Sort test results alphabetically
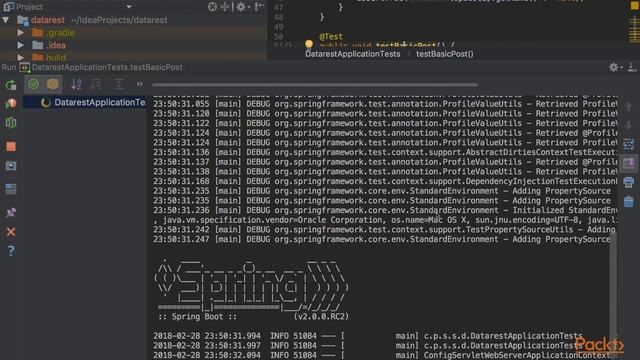Screen dimensions: 640x360 pyautogui.click(x=76, y=84)
